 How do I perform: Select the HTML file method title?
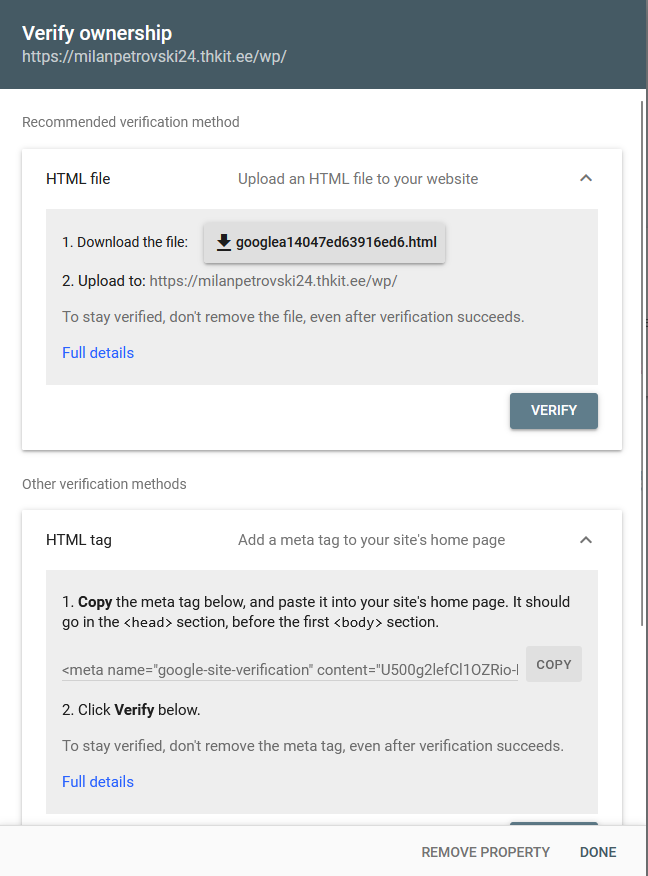(78, 179)
